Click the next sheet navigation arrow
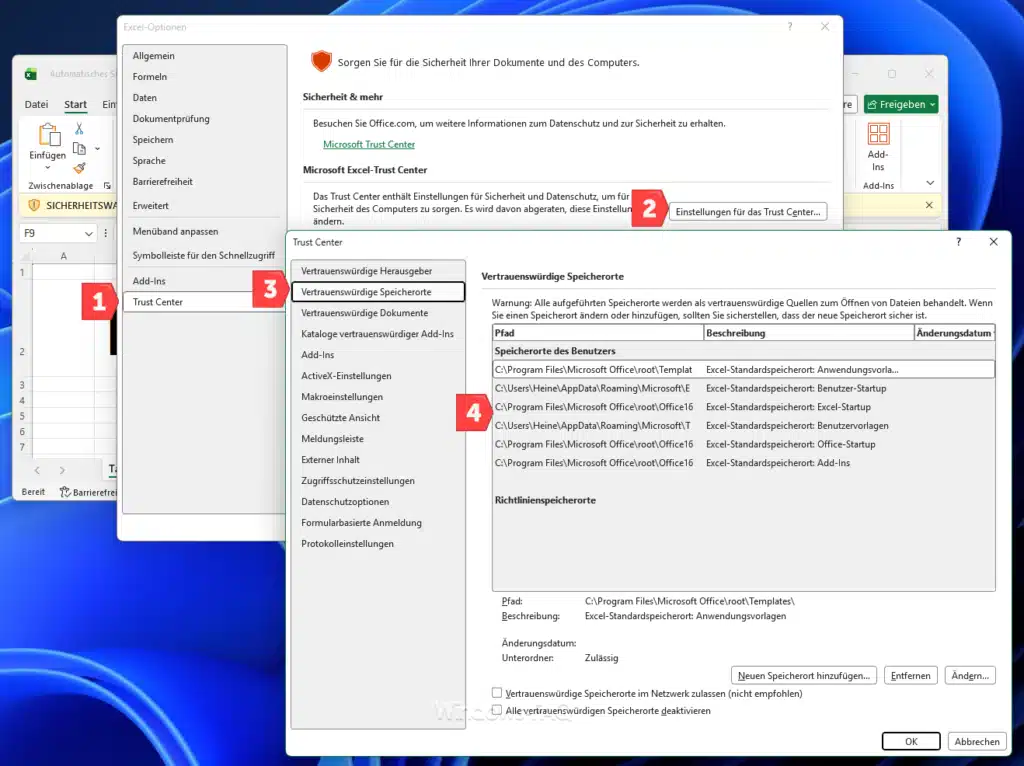Viewport: 1024px width, 766px height. coord(62,470)
